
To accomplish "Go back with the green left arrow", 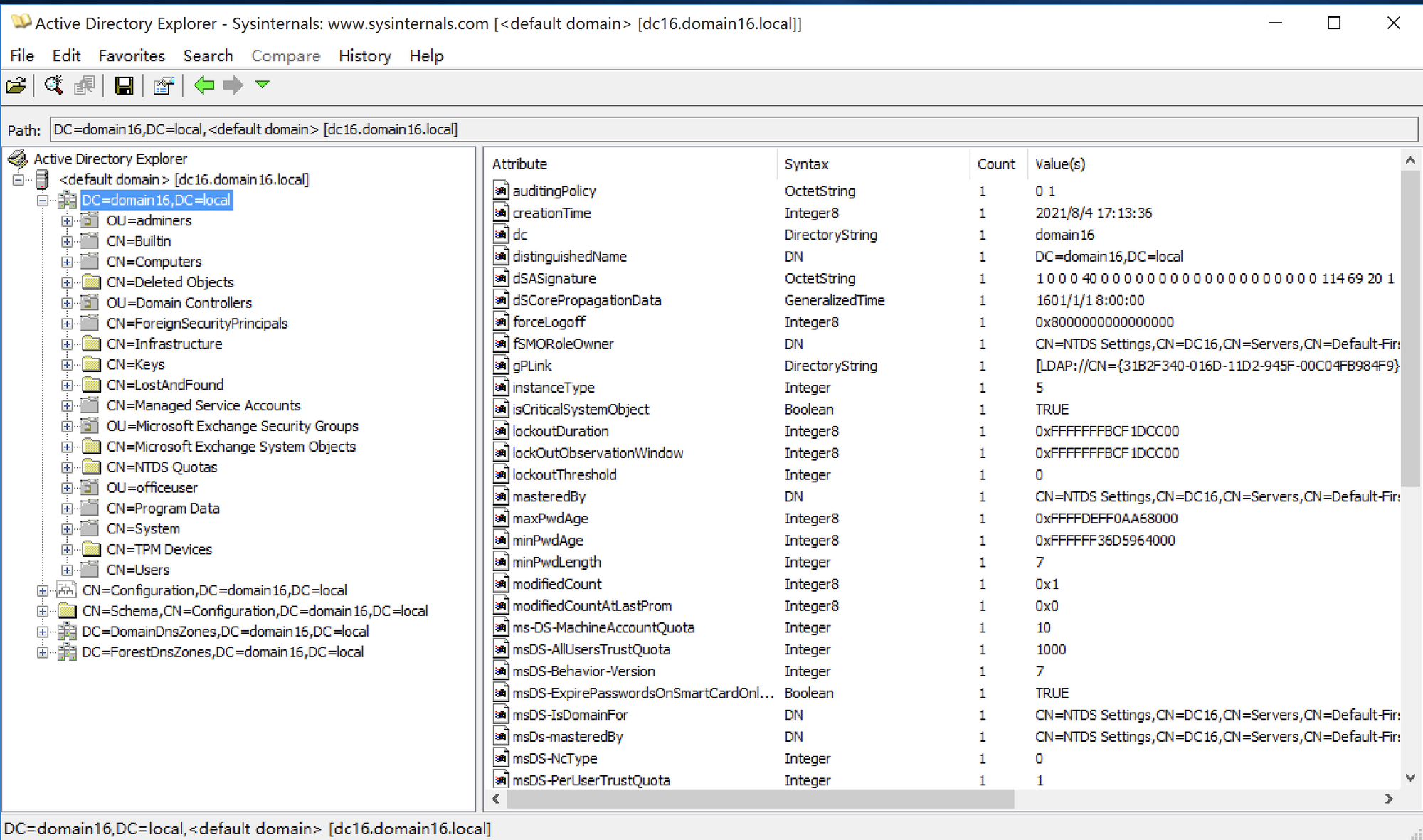I will (x=204, y=86).
